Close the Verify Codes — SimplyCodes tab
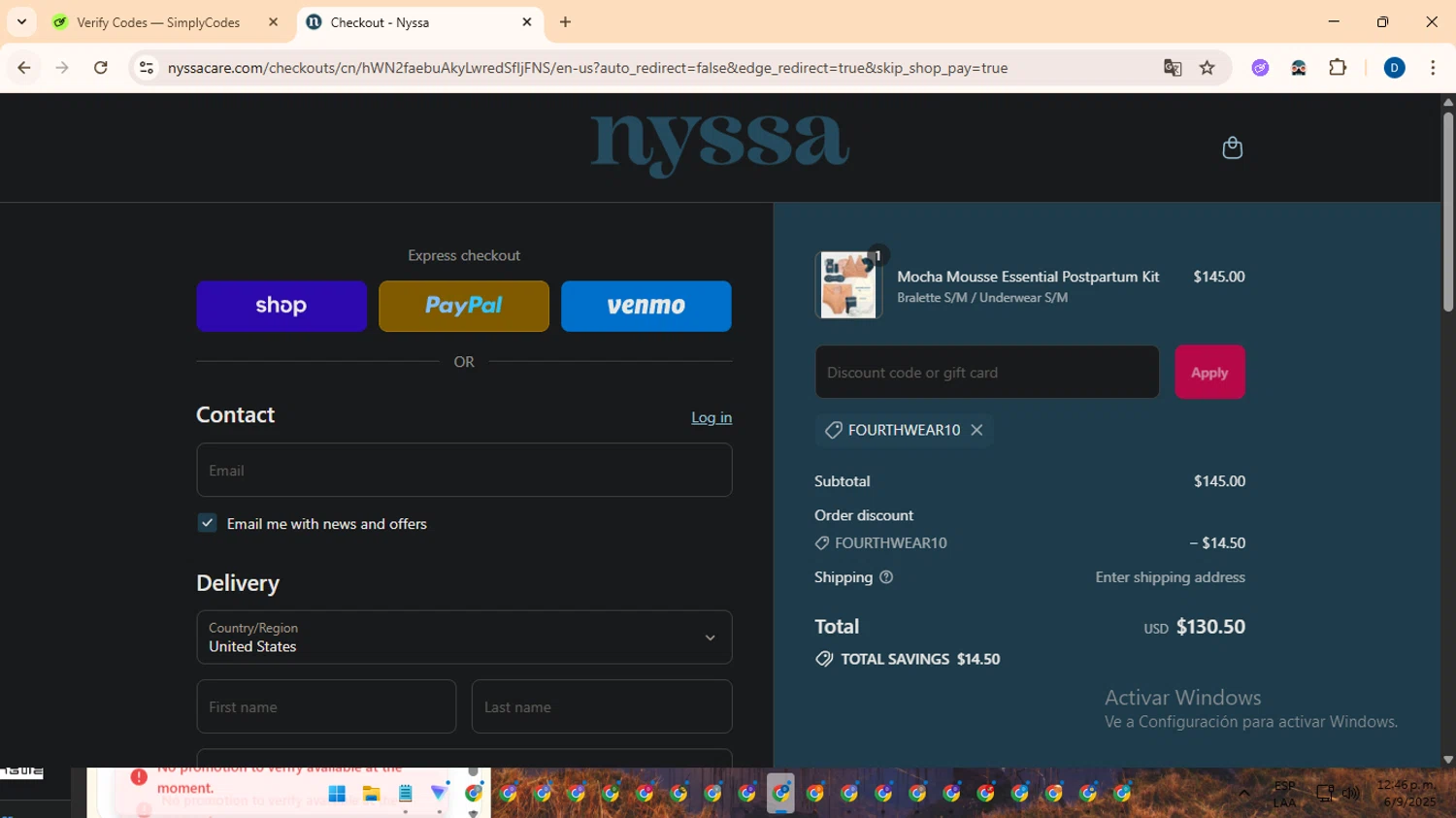This screenshot has height=818, width=1456. pos(274,22)
